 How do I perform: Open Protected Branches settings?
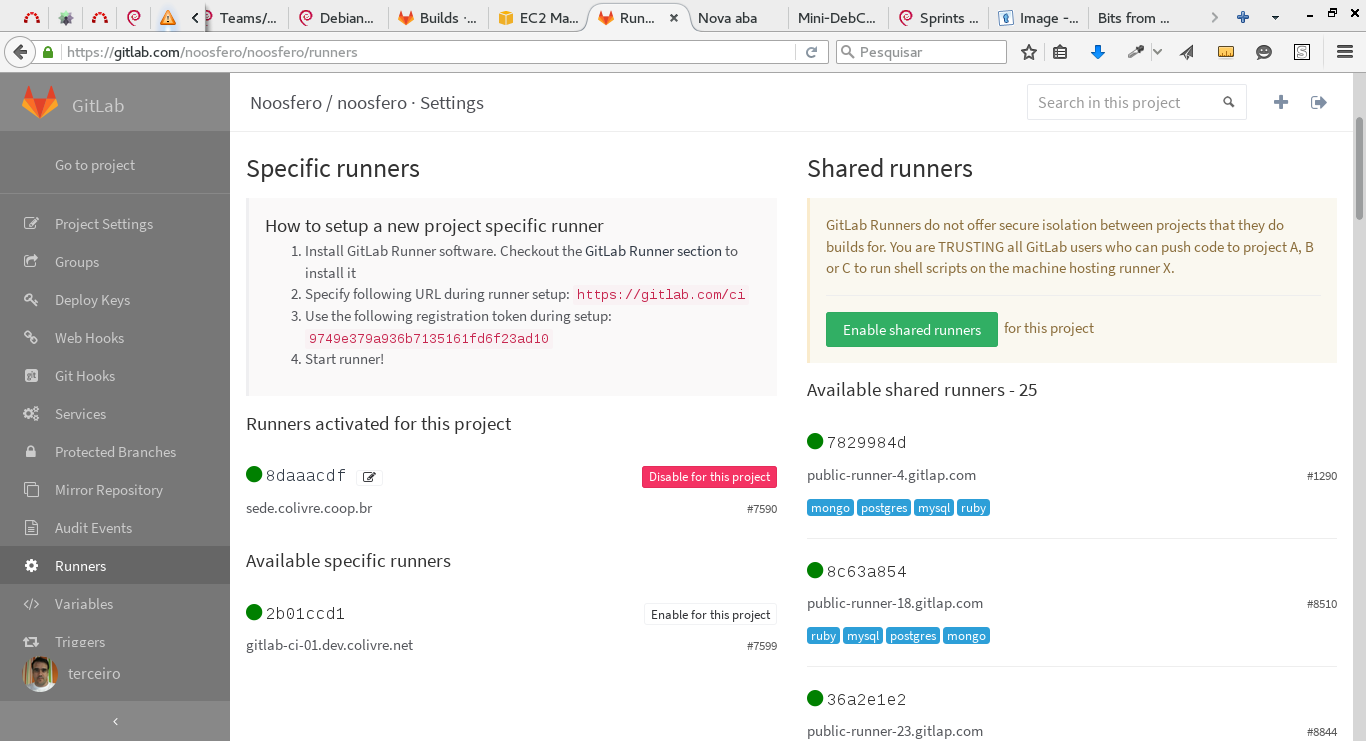coord(115,452)
